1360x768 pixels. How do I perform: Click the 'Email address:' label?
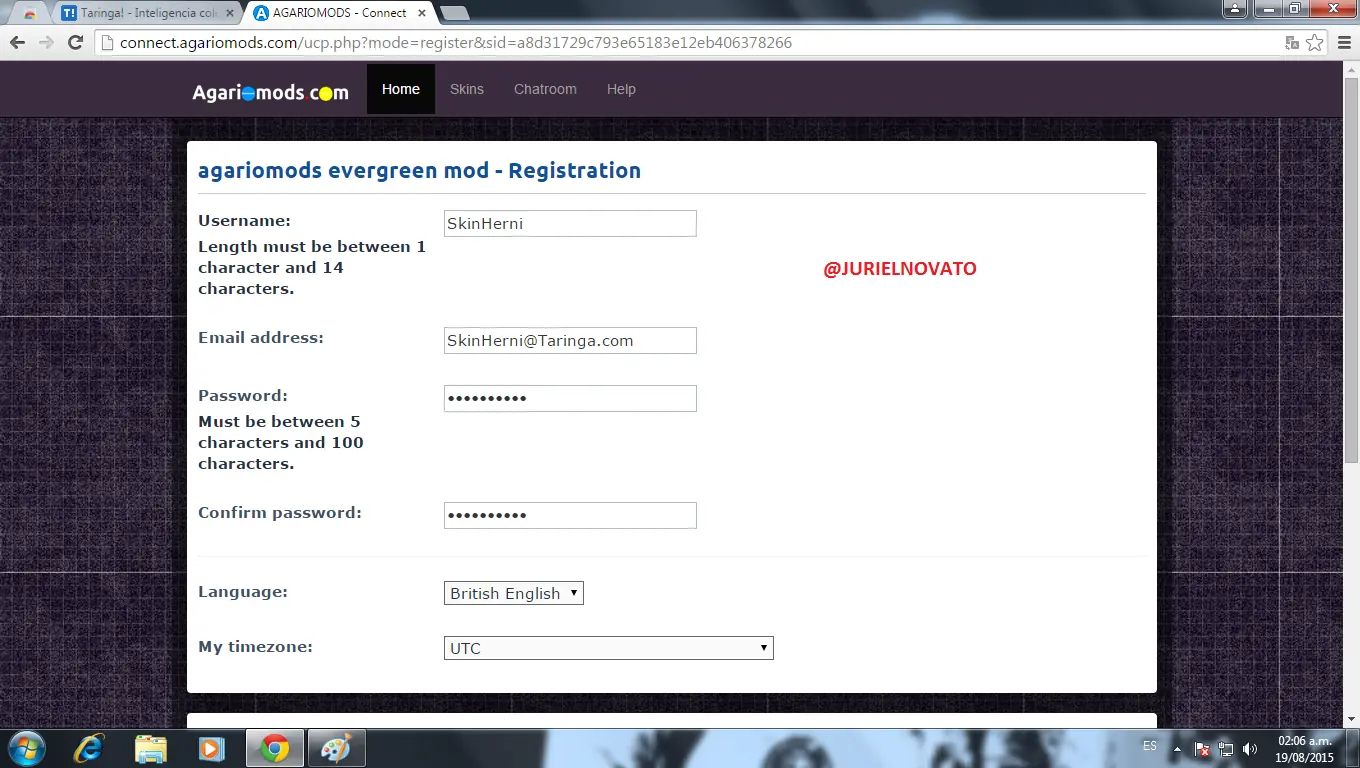pyautogui.click(x=261, y=338)
